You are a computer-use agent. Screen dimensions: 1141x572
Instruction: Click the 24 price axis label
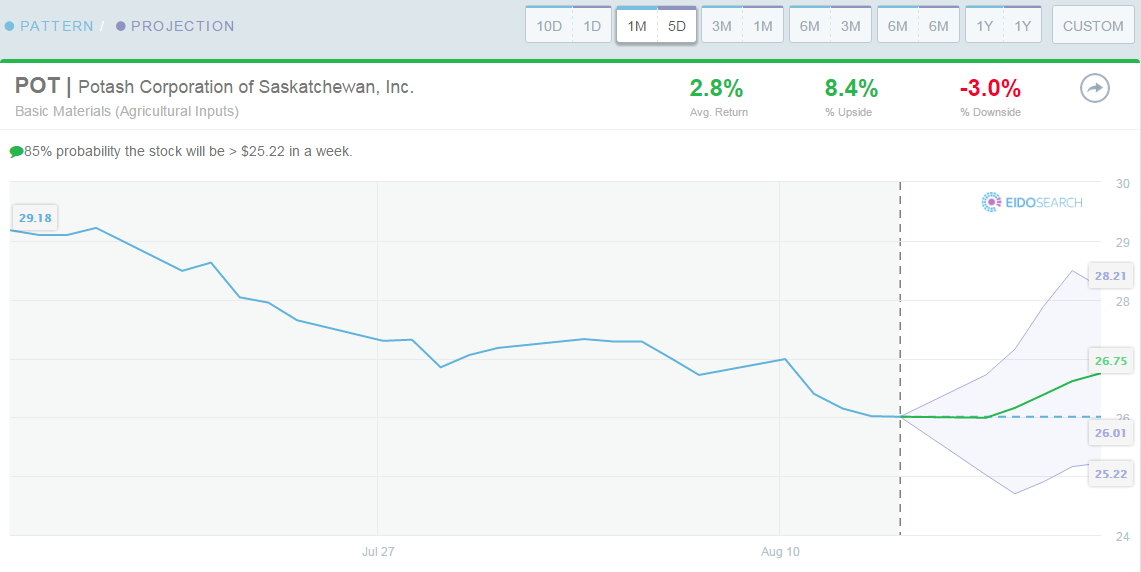tap(1123, 537)
